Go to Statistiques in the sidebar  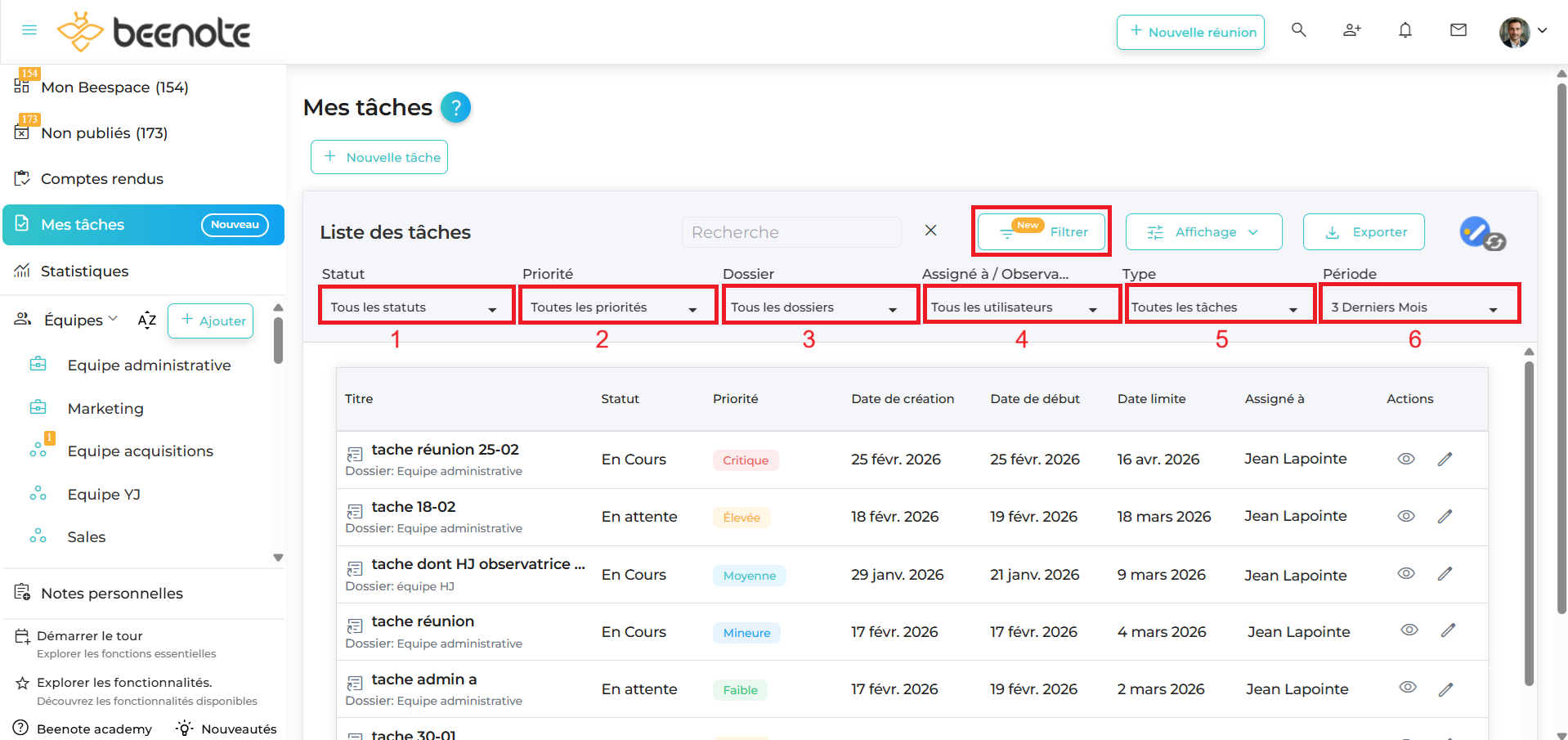pos(84,271)
